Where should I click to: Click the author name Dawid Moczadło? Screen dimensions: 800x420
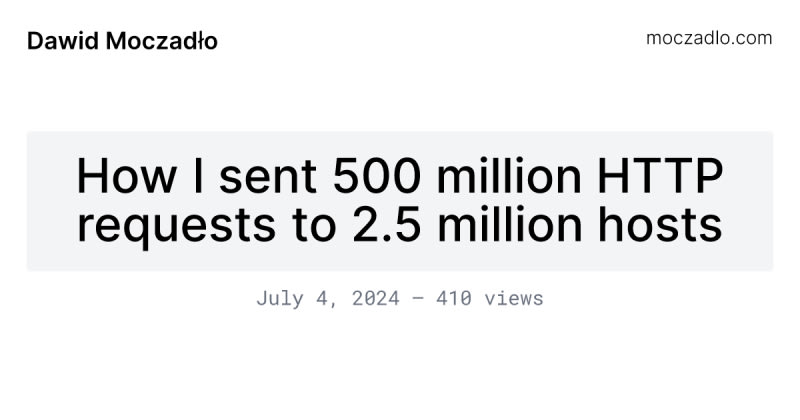click(x=122, y=41)
